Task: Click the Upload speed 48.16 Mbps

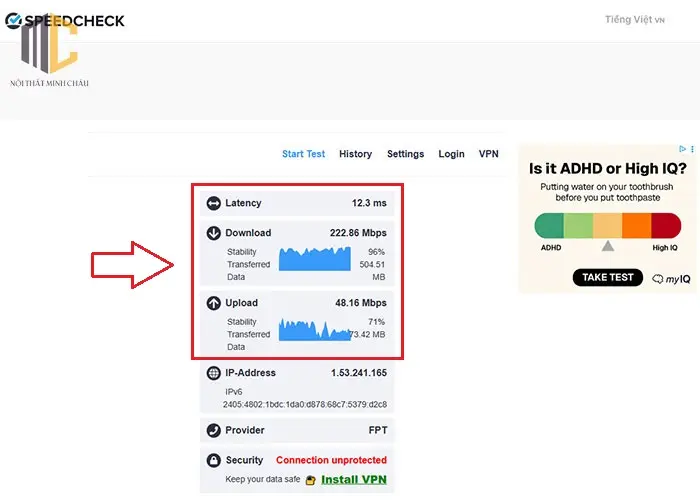Action: (361, 303)
